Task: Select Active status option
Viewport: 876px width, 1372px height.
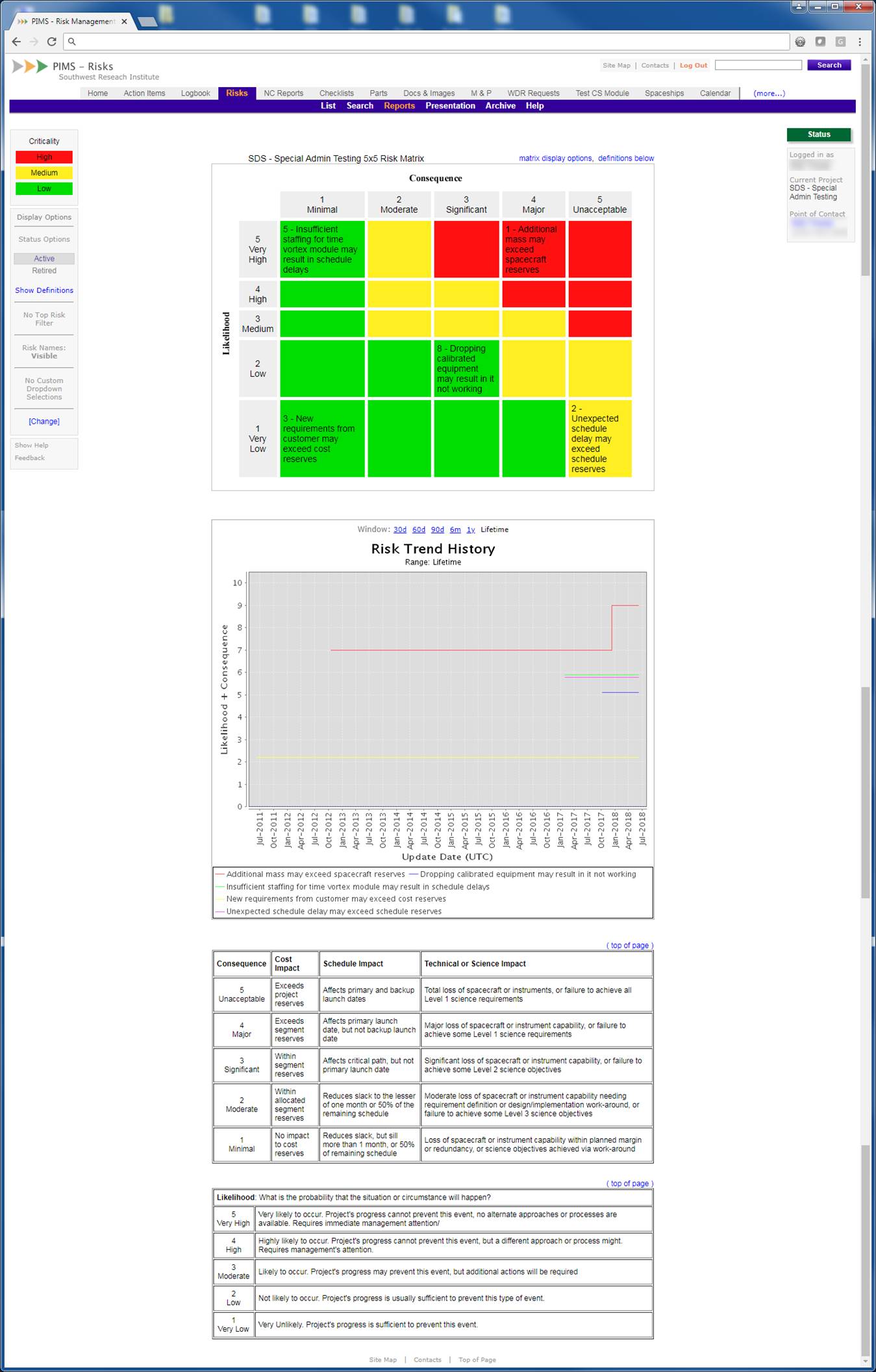Action: point(44,259)
